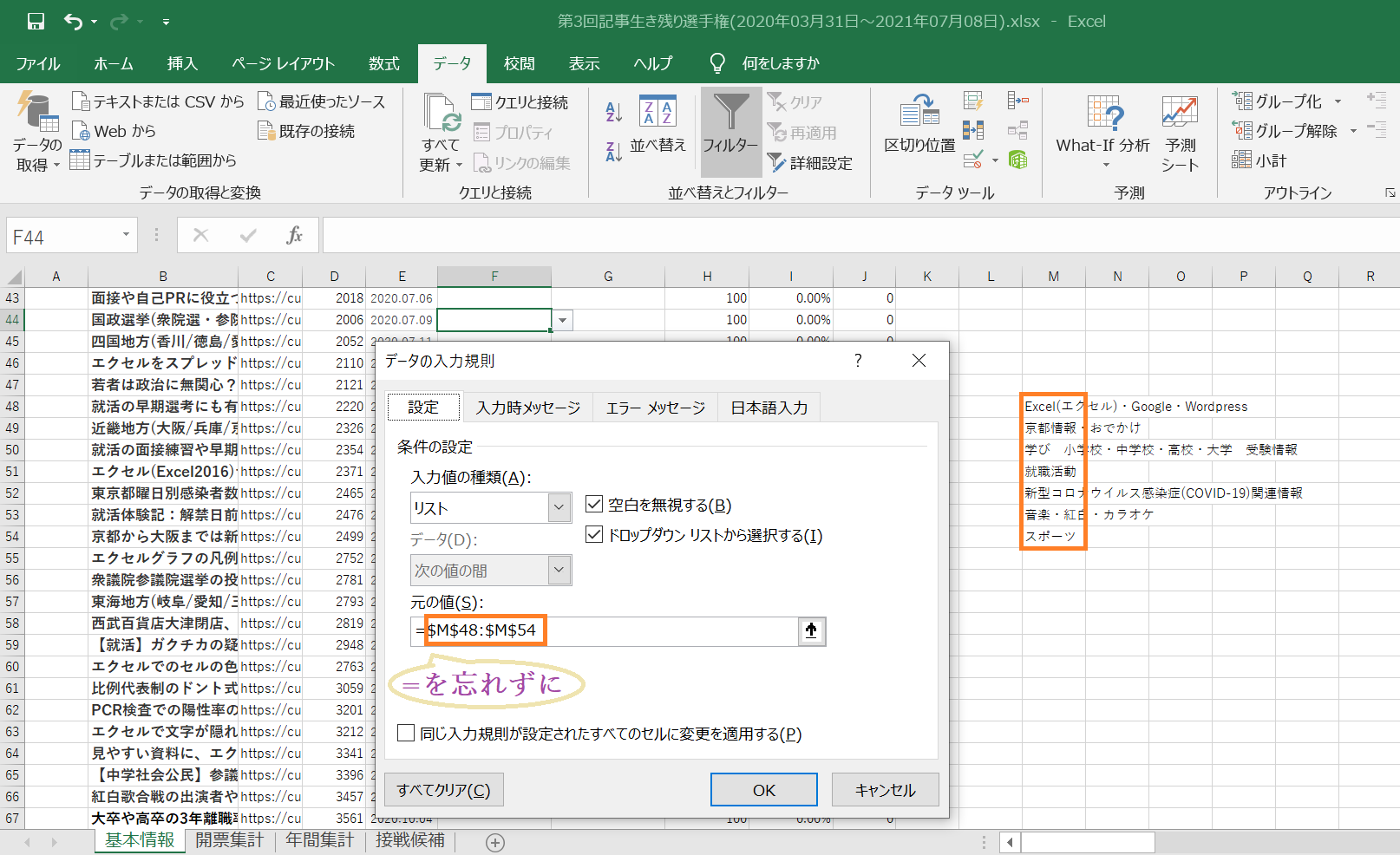The image size is (1400, 855).
Task: Open Quick Access Toolbar customize dropdown
Action: tap(166, 22)
